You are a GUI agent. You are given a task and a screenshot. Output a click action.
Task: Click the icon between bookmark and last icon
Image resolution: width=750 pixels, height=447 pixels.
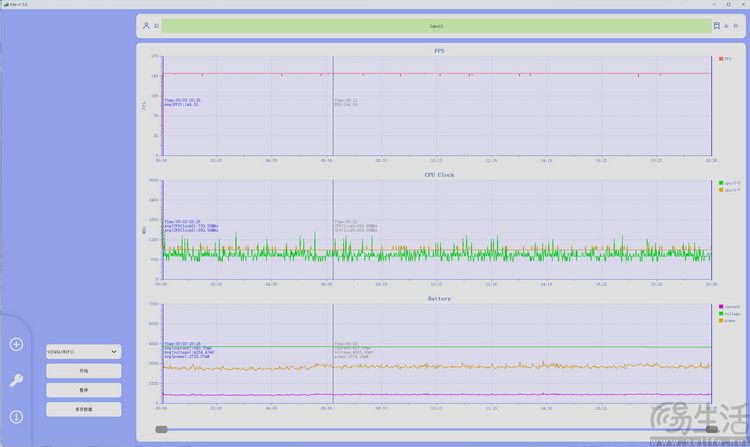tap(727, 25)
